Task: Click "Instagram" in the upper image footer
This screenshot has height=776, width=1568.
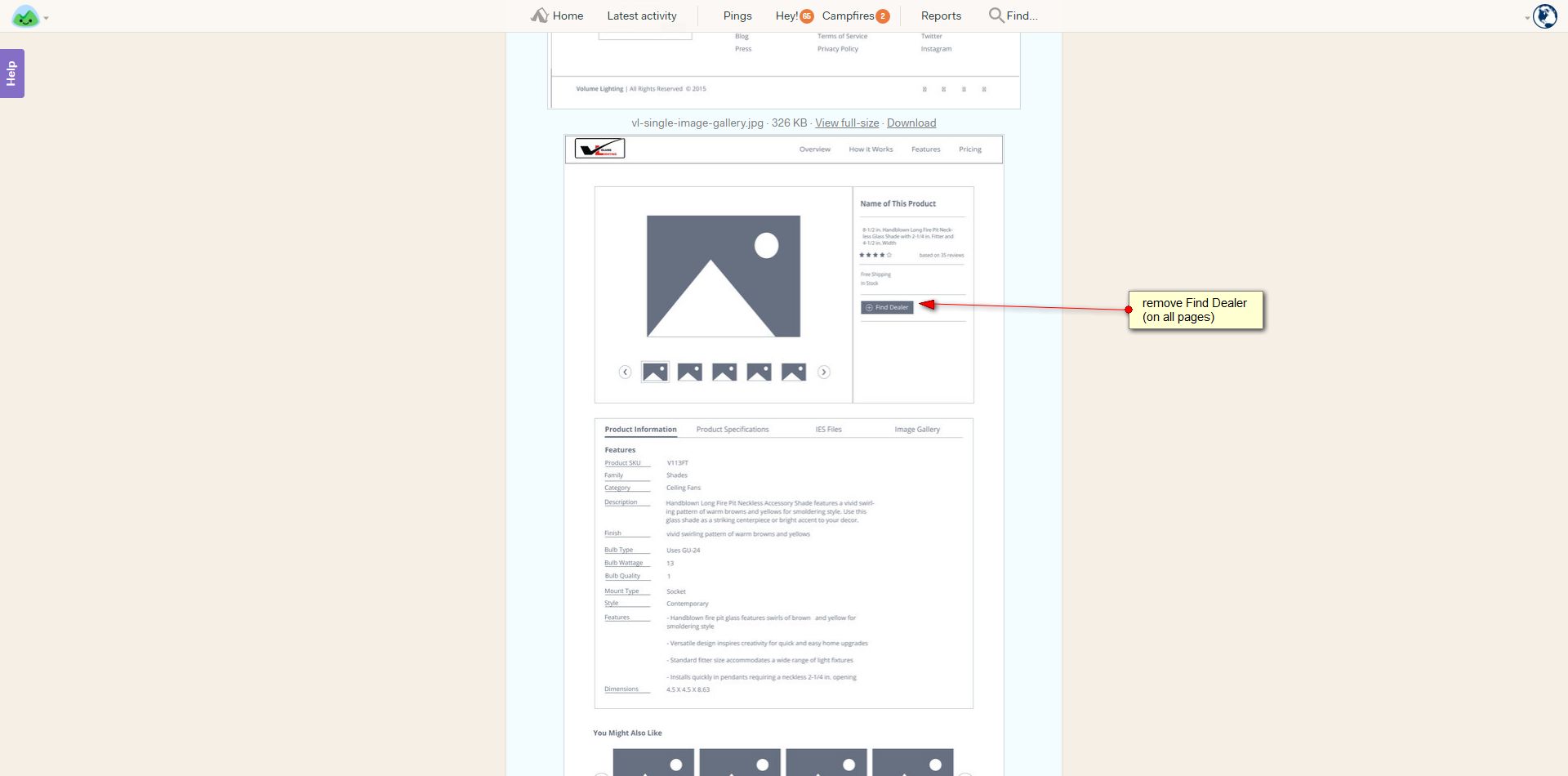Action: point(936,49)
